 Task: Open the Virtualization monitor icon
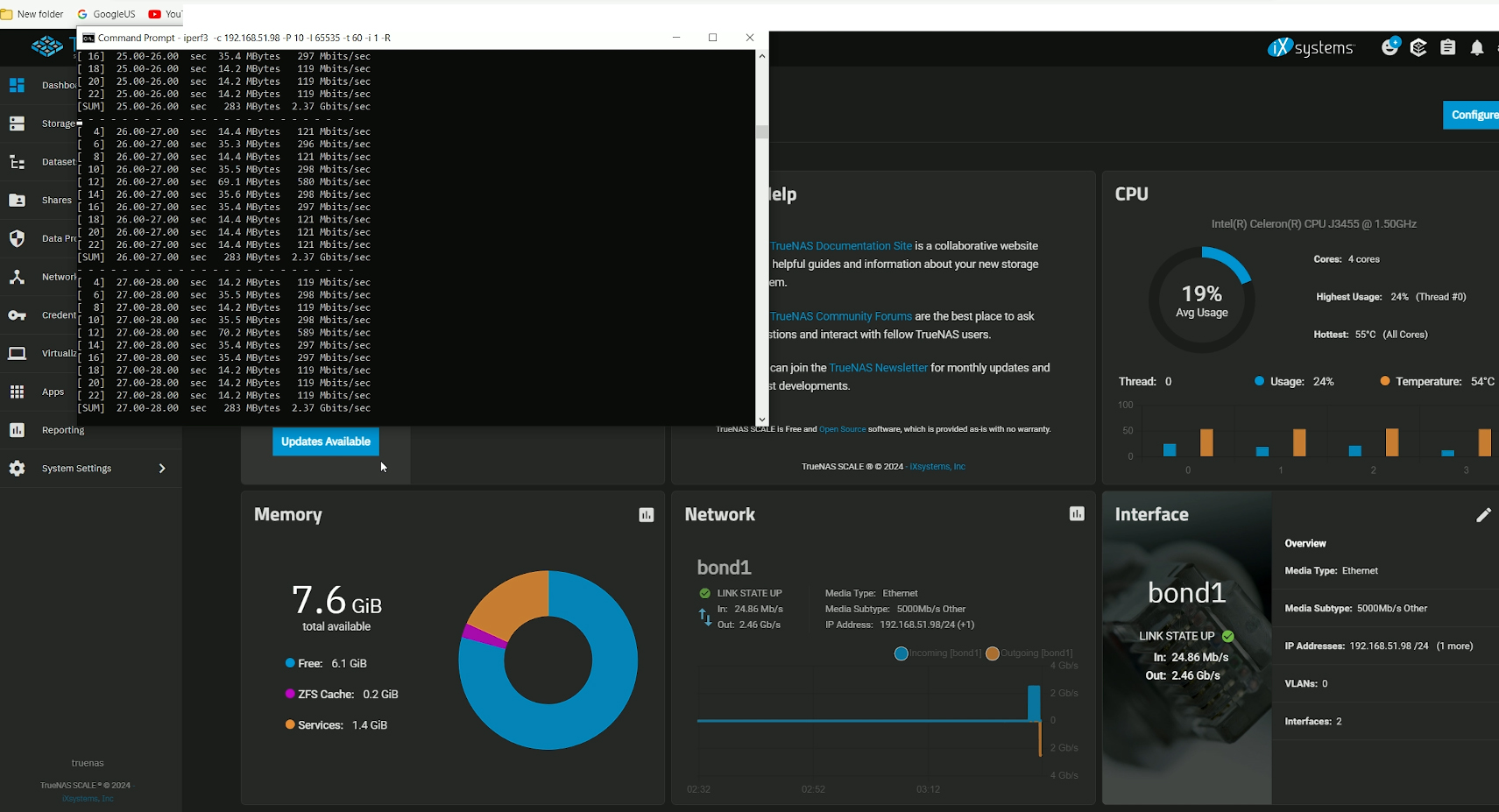17,353
